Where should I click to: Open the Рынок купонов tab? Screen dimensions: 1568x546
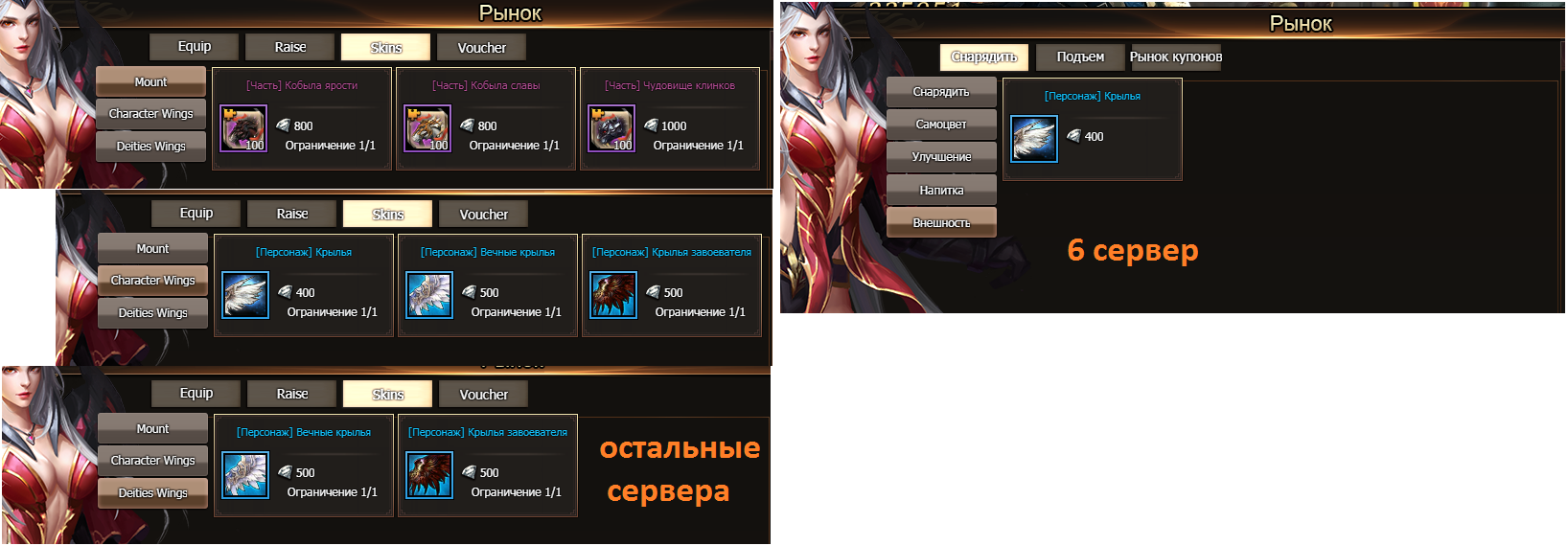(1176, 57)
